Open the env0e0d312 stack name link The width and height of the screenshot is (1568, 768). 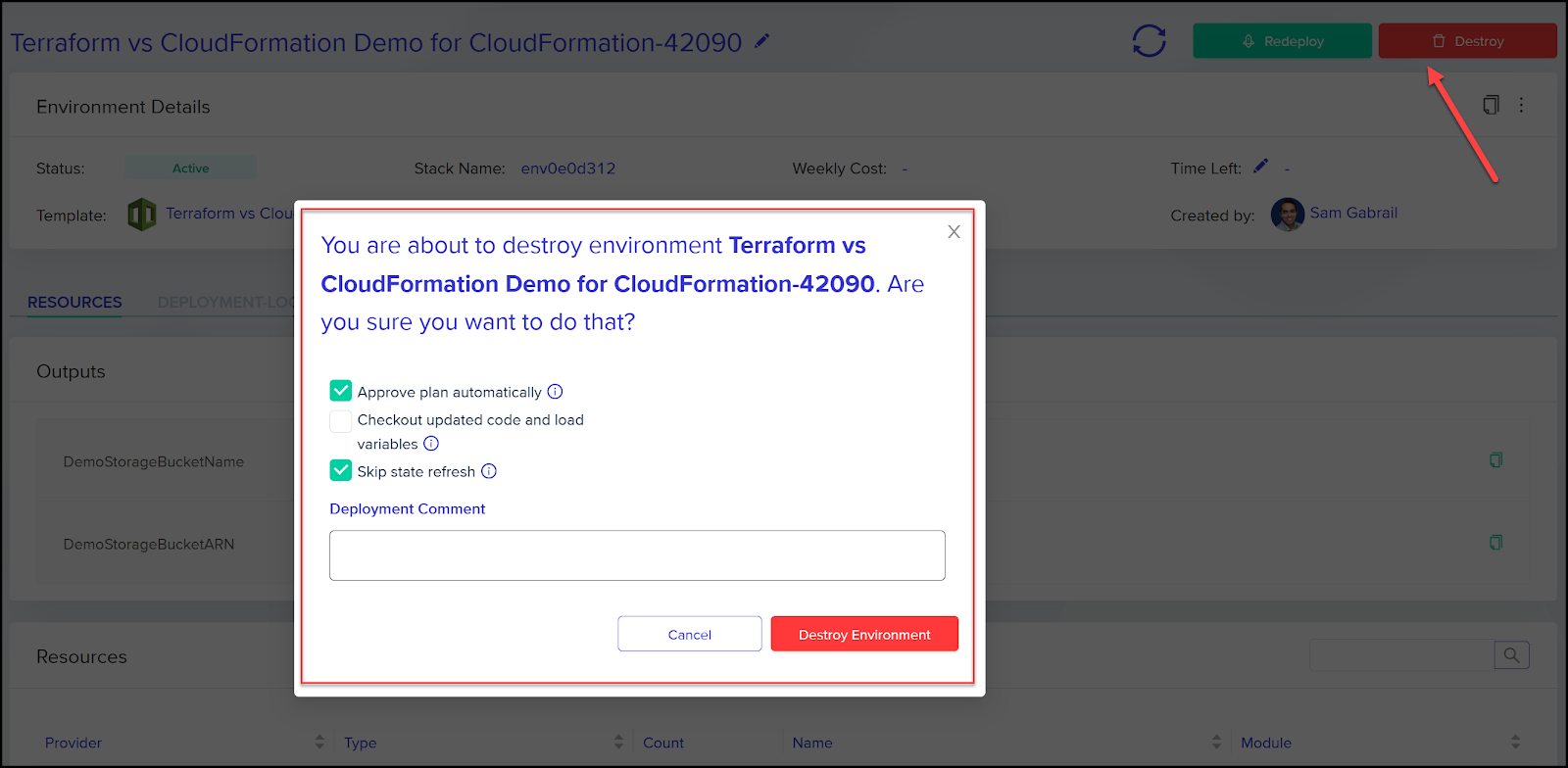pyautogui.click(x=568, y=168)
